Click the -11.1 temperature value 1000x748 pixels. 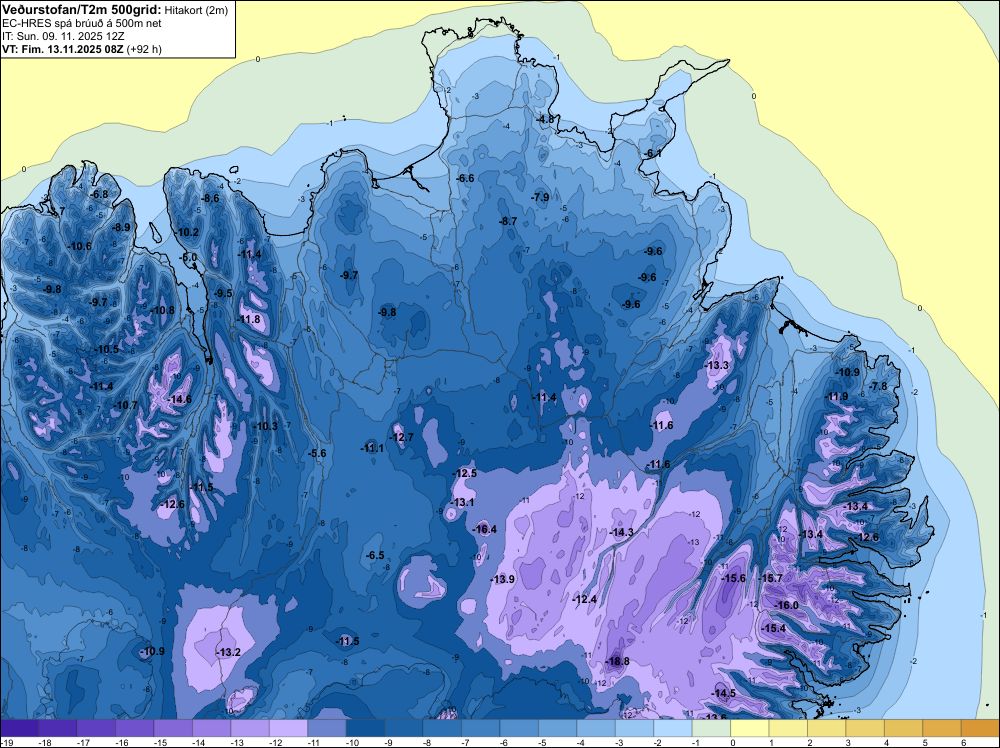[x=372, y=448]
